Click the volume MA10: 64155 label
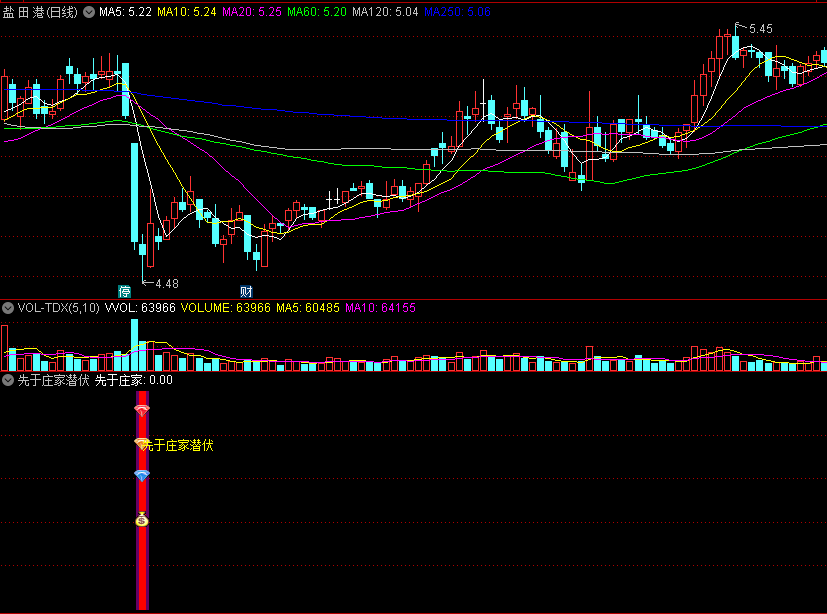This screenshot has height=614, width=827. (380, 308)
